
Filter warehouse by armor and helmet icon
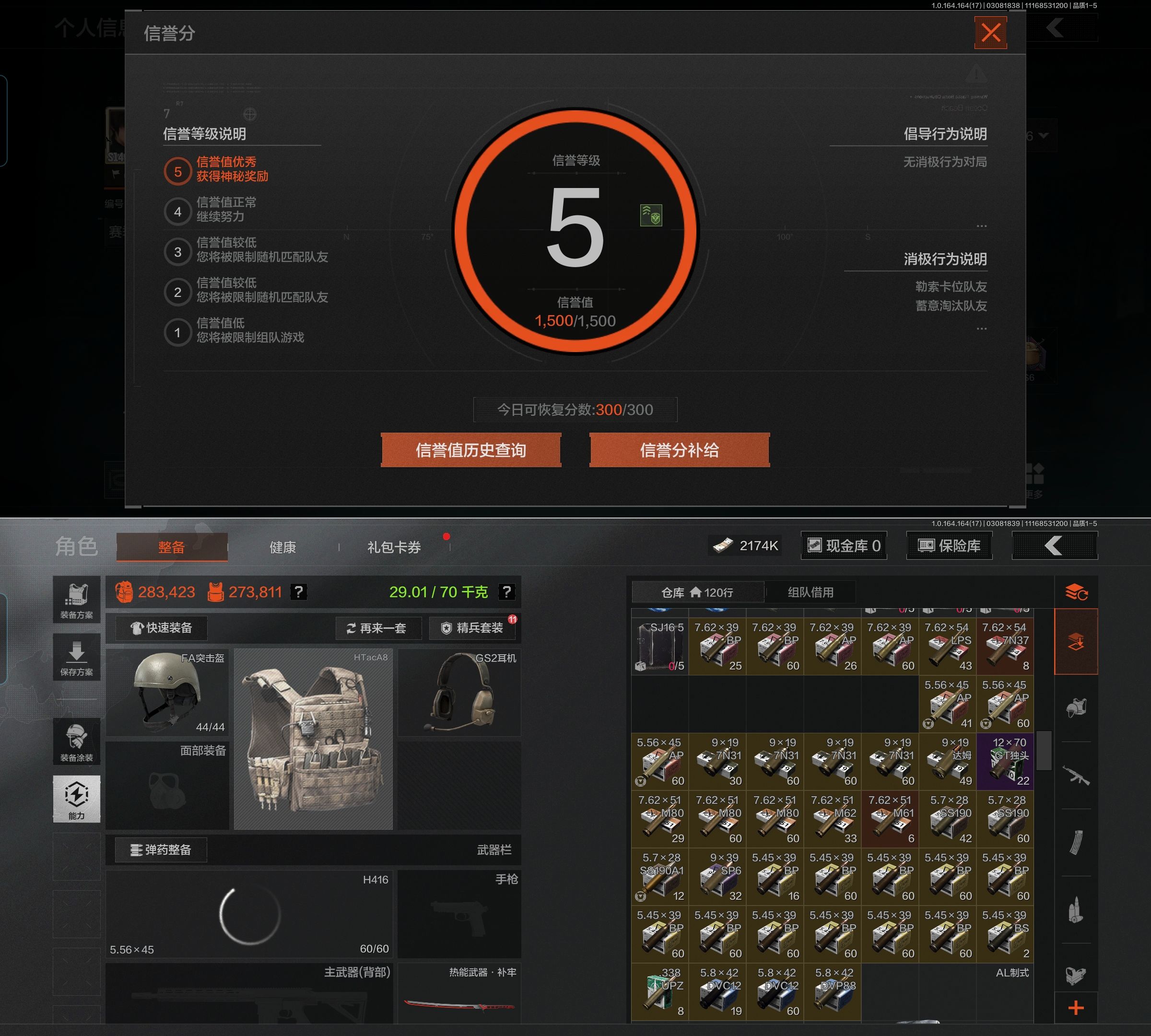click(x=1076, y=707)
